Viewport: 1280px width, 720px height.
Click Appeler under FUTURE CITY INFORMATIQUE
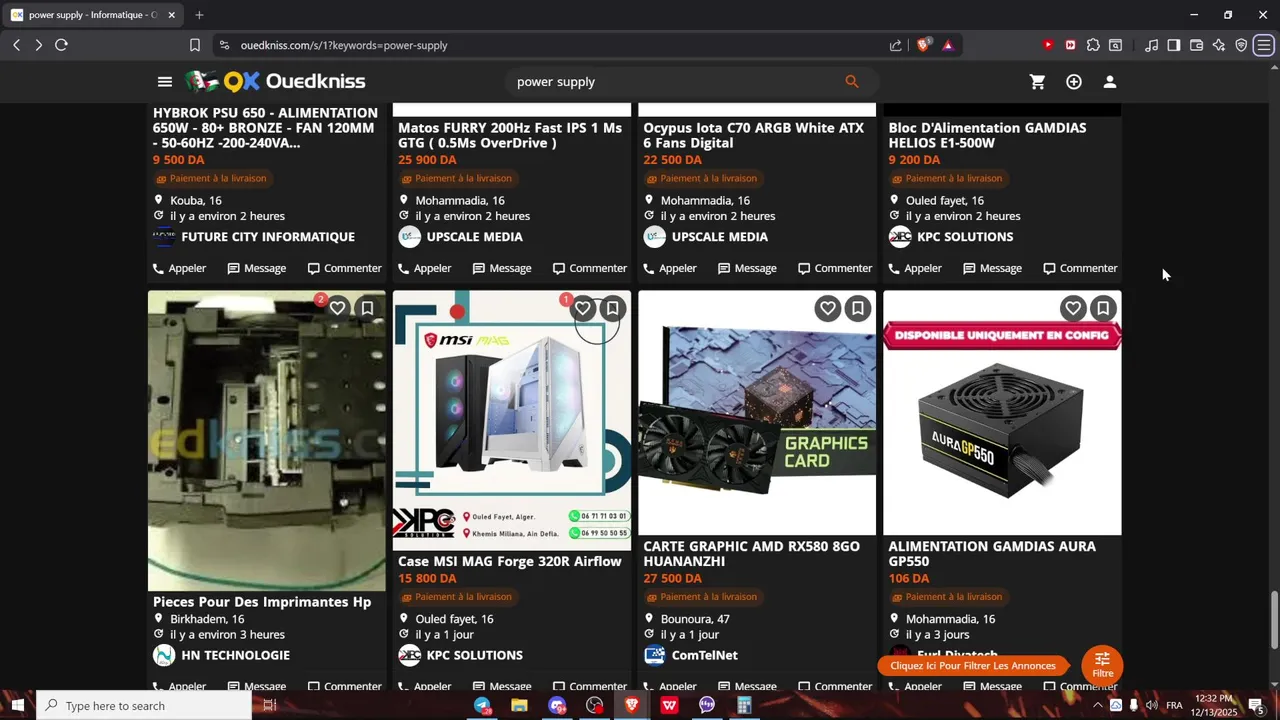tap(179, 268)
